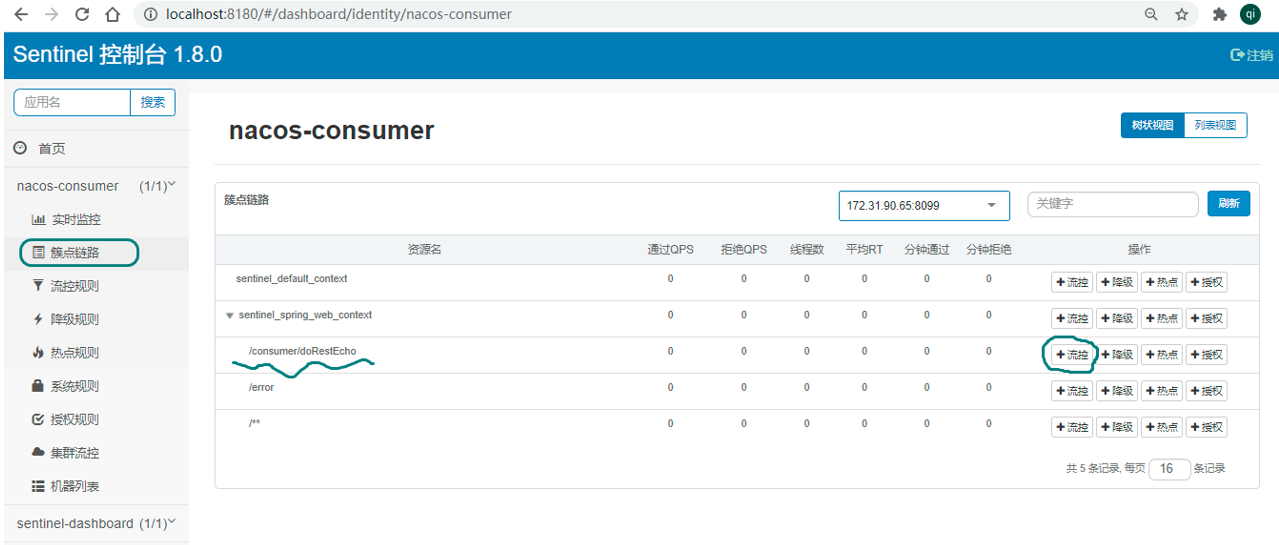The height and width of the screenshot is (545, 1279).
Task: Add 授权 rule for sentinel_spring_web_context
Action: 1206,319
